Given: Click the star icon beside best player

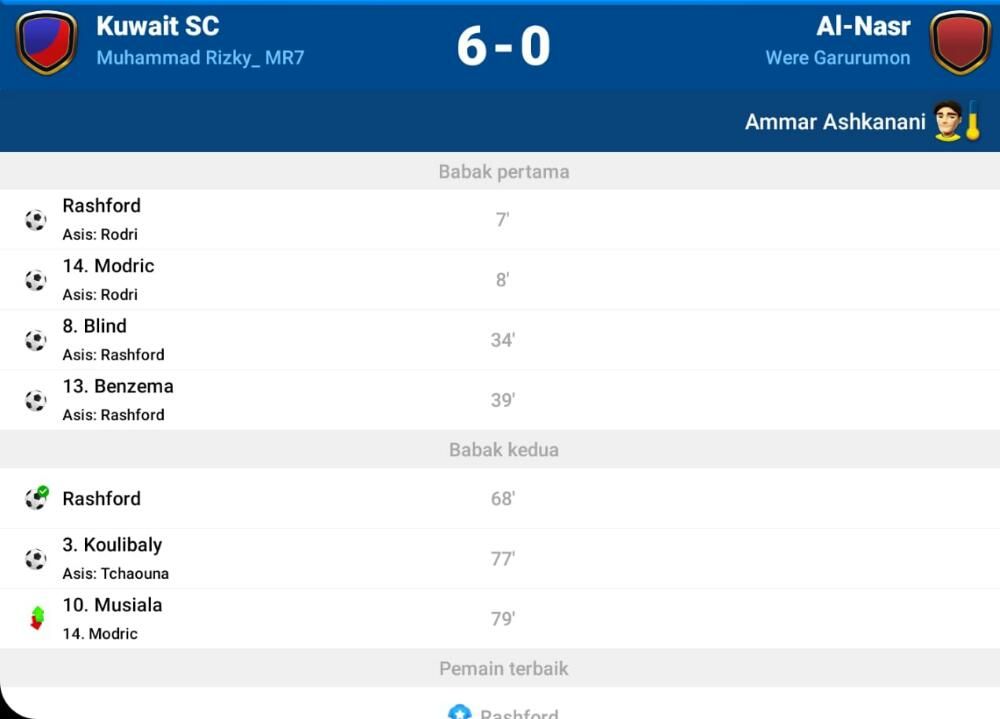Looking at the screenshot, I should pyautogui.click(x=460, y=712).
